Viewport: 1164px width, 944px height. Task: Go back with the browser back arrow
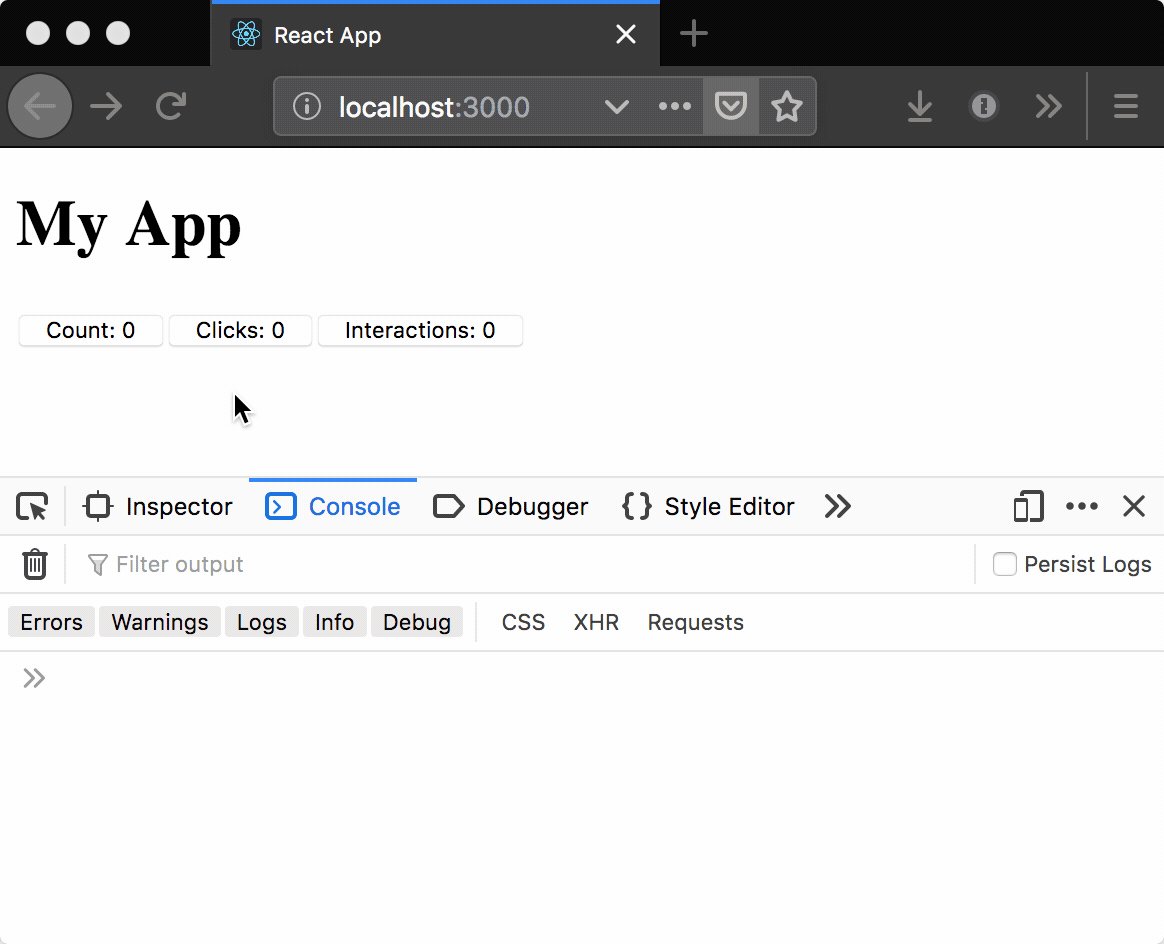click(x=40, y=106)
